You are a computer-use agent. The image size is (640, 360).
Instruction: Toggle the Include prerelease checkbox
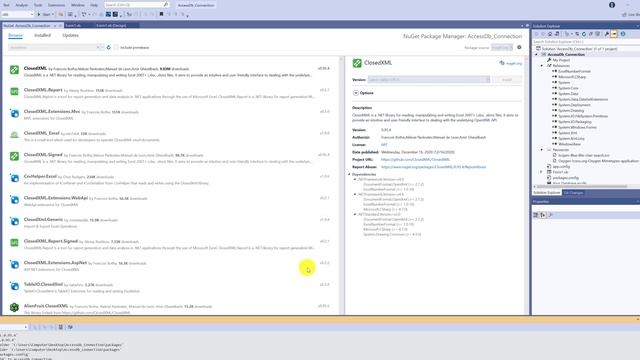[x=116, y=47]
